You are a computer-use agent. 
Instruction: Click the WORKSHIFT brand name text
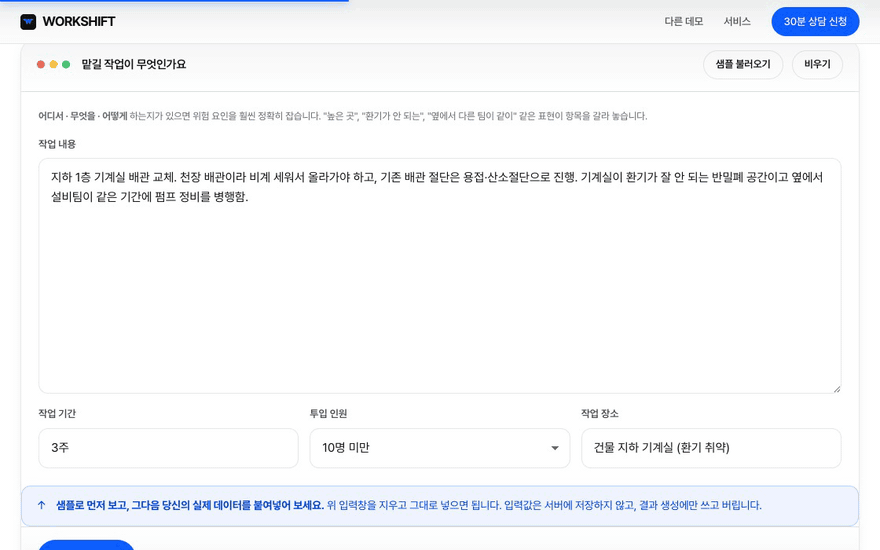point(79,21)
